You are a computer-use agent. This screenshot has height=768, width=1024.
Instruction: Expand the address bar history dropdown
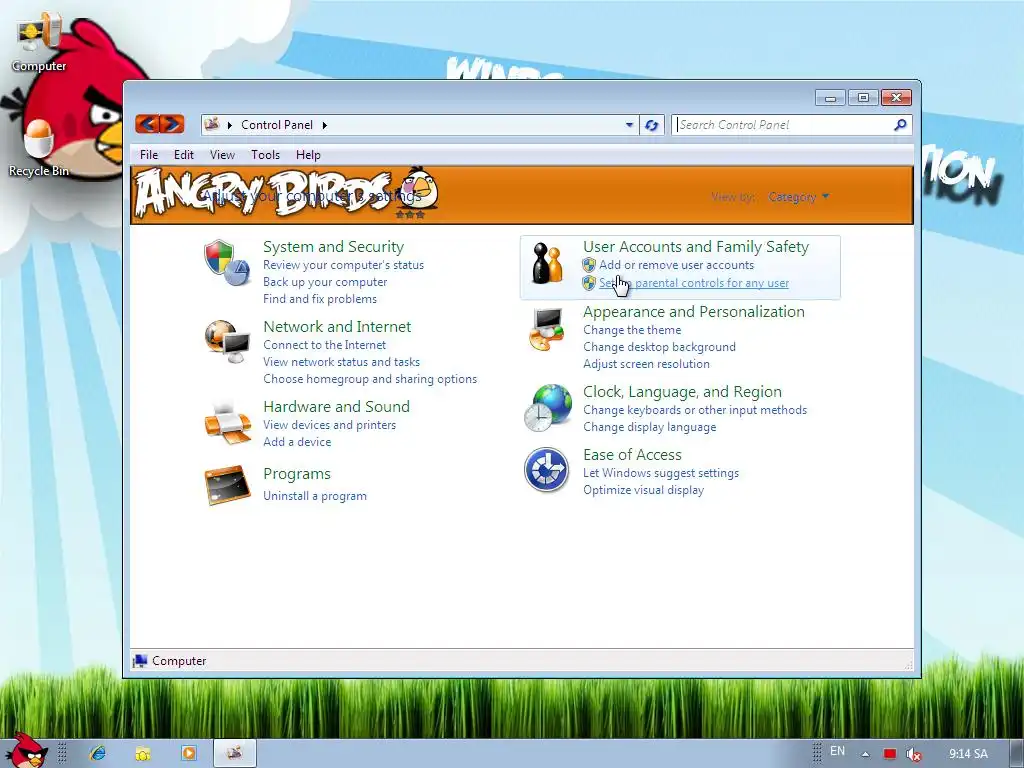pos(629,125)
